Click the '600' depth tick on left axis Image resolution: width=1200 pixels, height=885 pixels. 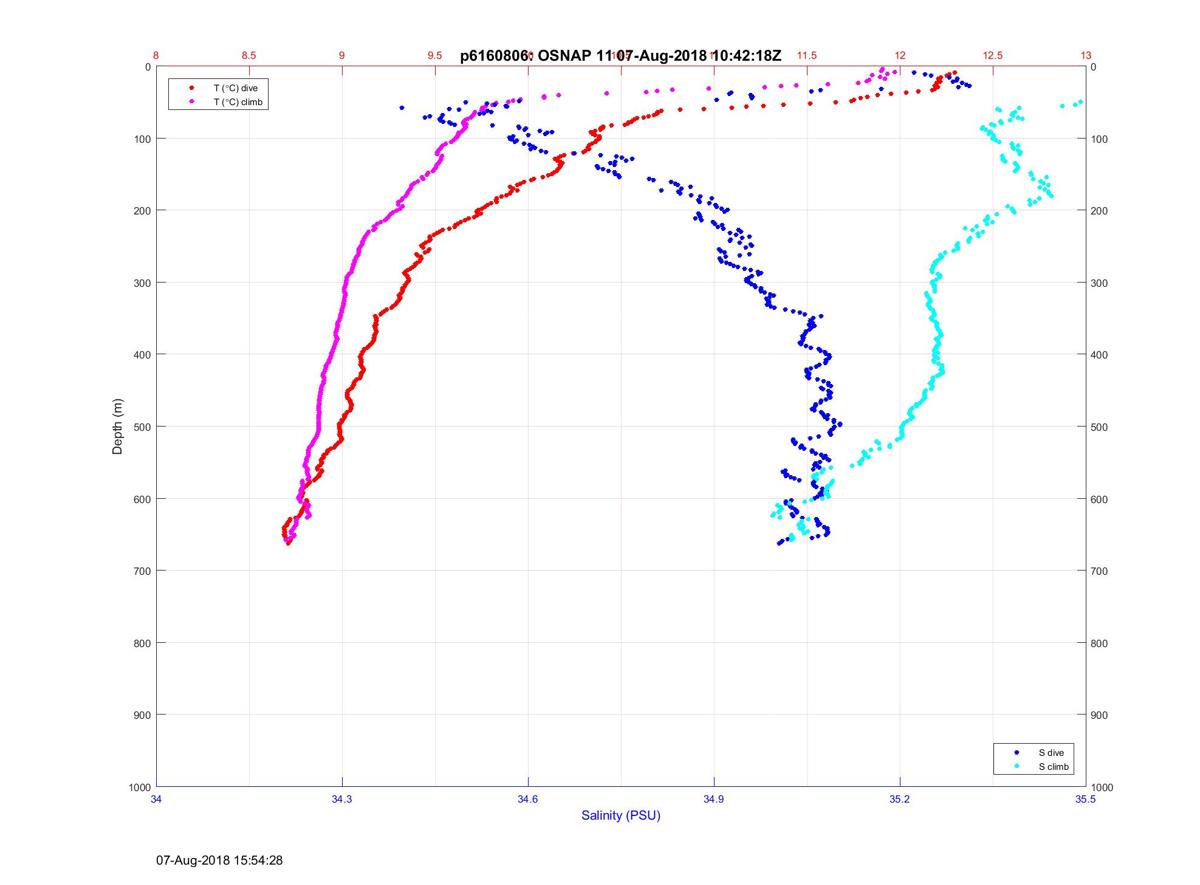(142, 499)
